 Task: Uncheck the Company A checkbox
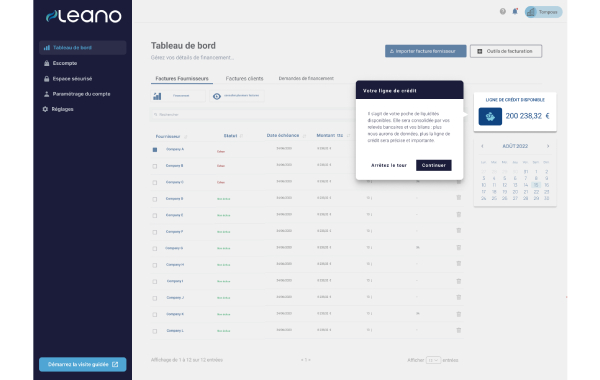click(x=155, y=150)
